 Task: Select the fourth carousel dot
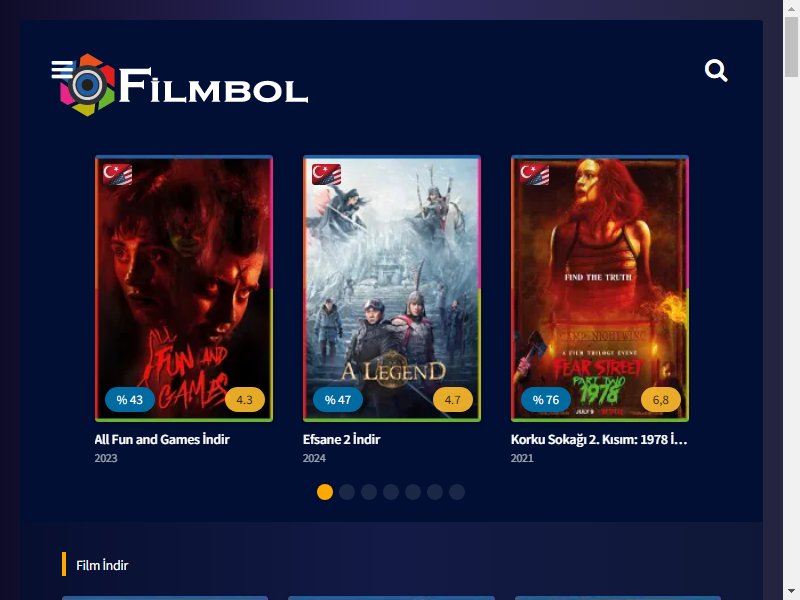[391, 492]
